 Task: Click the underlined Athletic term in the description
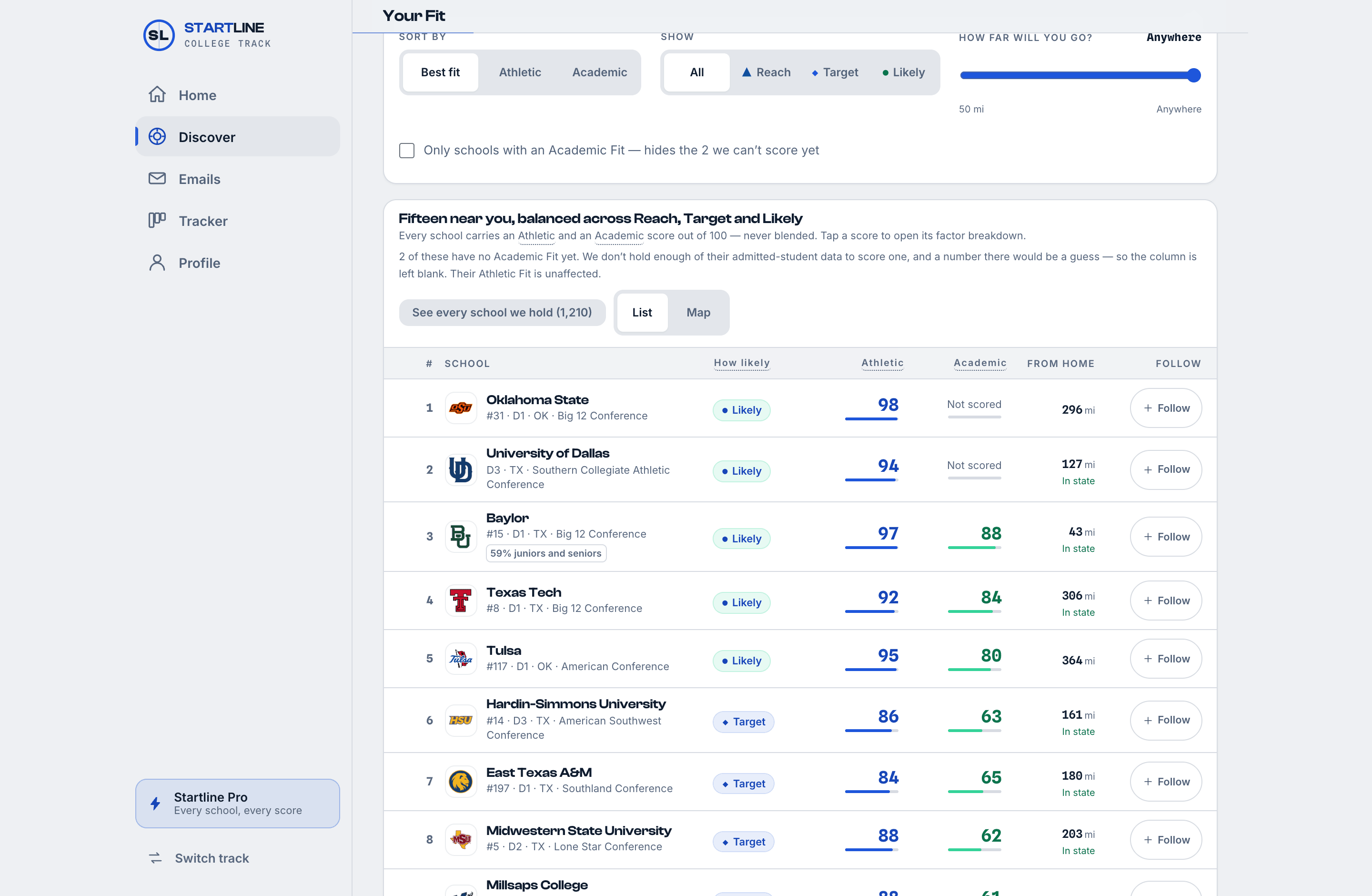pyautogui.click(x=536, y=236)
